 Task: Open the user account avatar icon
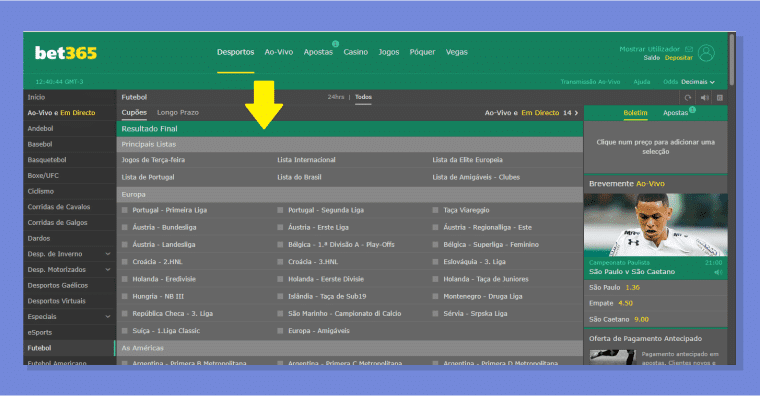706,53
